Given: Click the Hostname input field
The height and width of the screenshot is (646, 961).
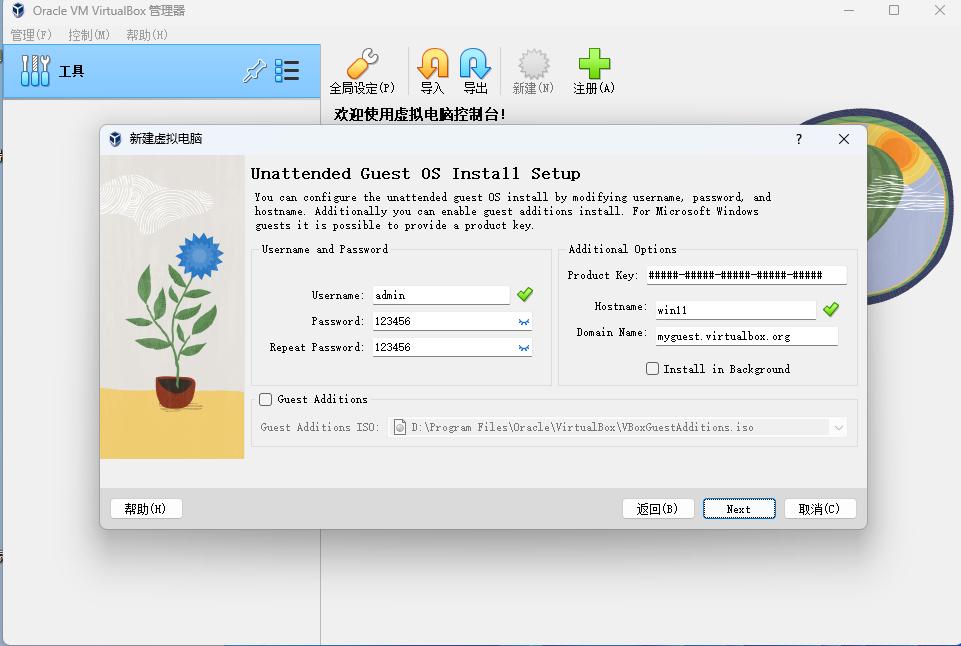Looking at the screenshot, I should pyautogui.click(x=735, y=310).
